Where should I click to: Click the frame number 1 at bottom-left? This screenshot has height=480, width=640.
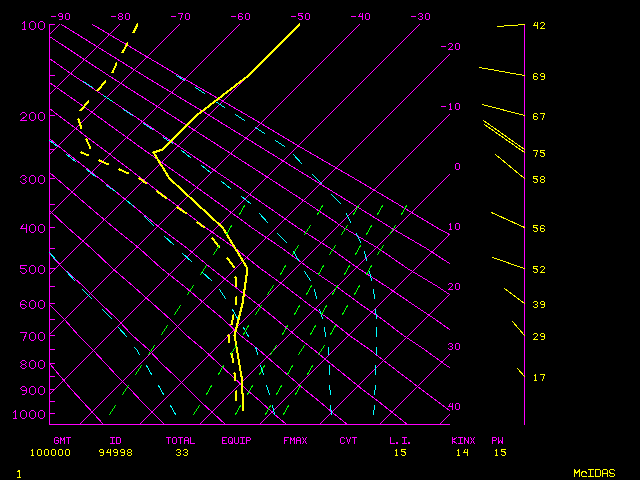click(18, 473)
